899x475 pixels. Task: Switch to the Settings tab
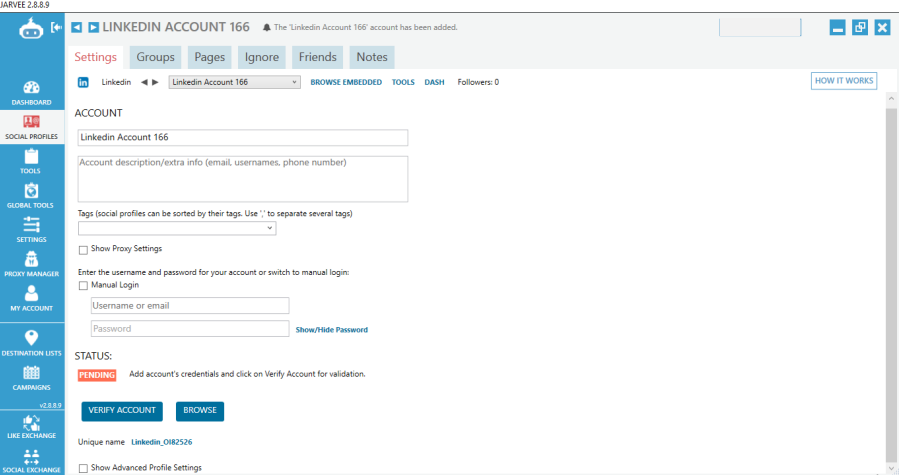(96, 57)
